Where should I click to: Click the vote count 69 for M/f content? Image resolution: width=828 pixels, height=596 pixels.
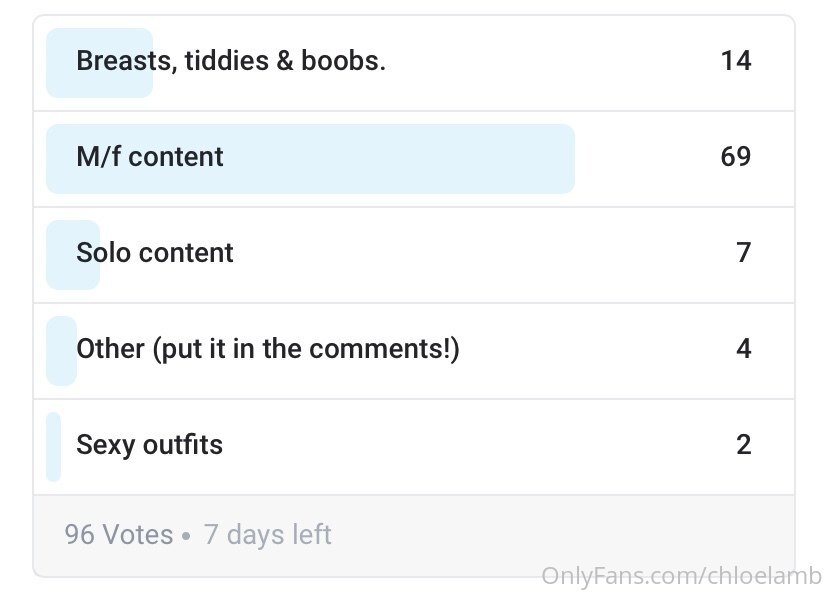(736, 157)
